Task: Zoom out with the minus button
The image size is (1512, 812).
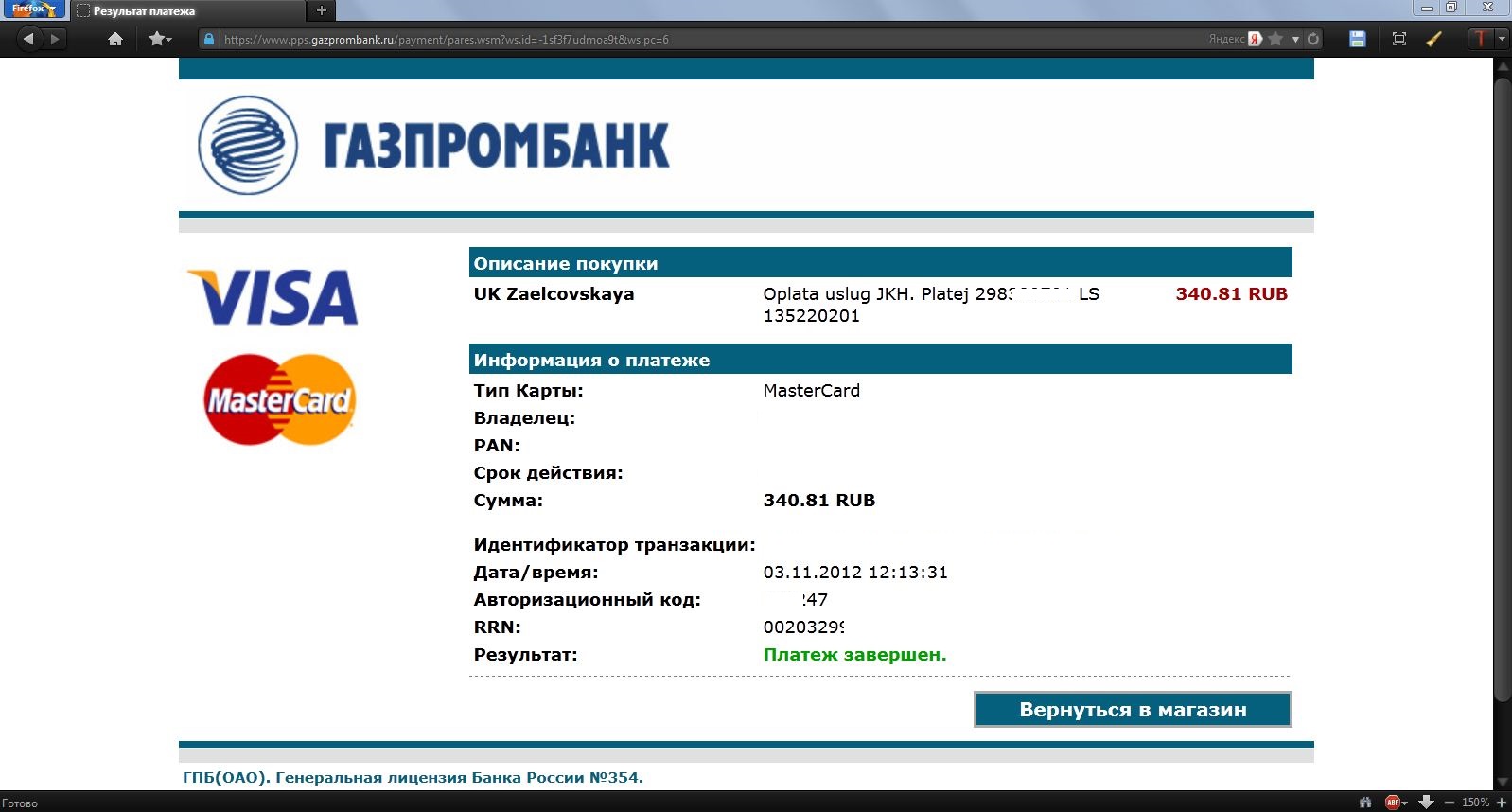Action: point(1450,803)
